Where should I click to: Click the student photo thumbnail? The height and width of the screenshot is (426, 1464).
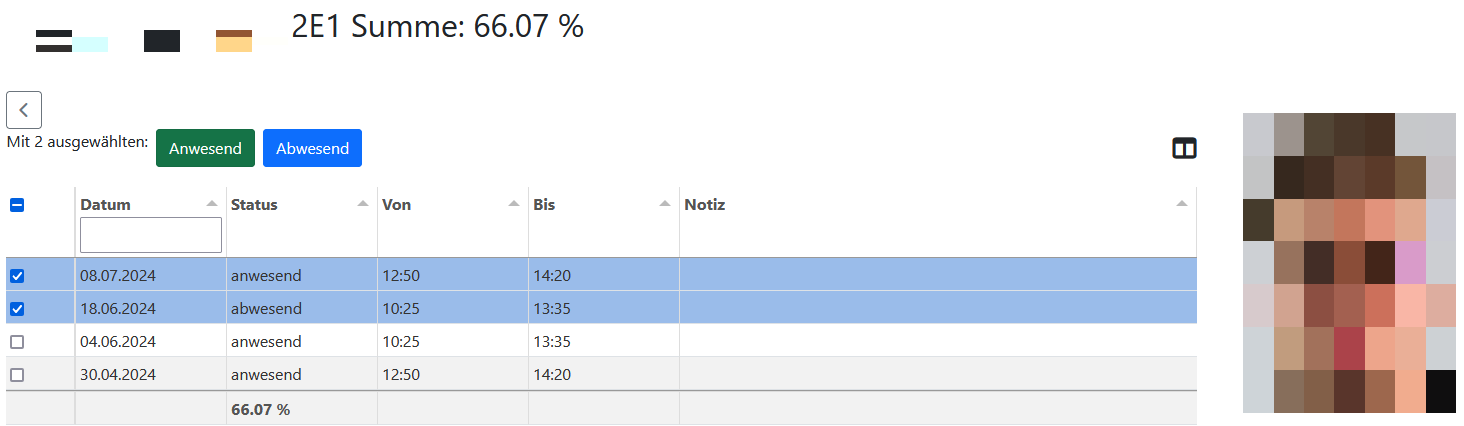pyautogui.click(x=1349, y=263)
